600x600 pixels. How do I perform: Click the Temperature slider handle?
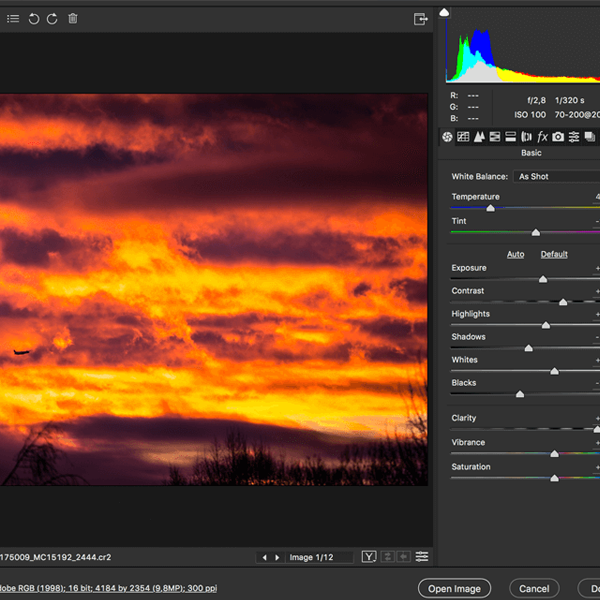490,208
